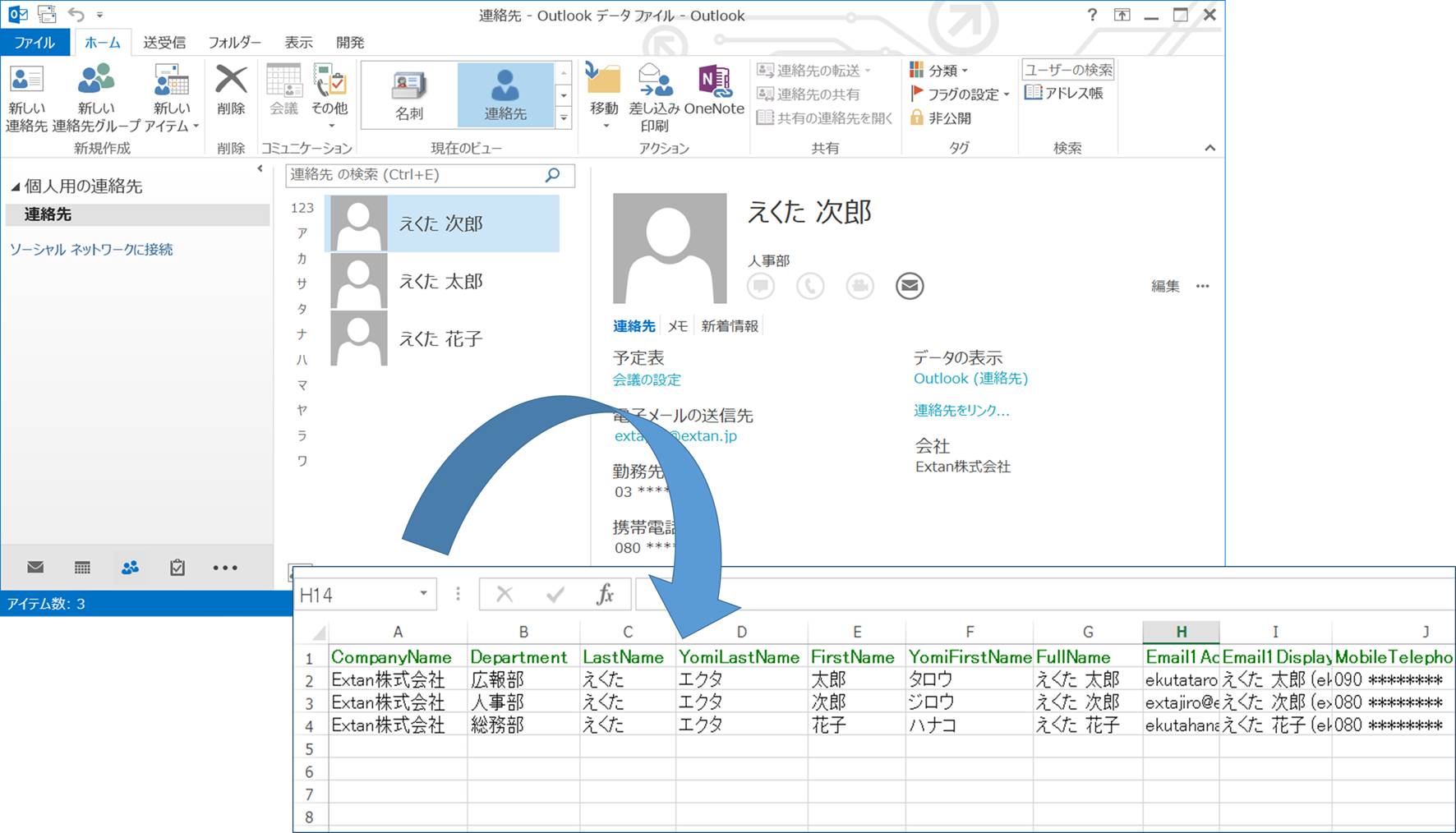Click the email envelope icon in contact card
Image resolution: width=1456 pixels, height=833 pixels.
coord(910,286)
